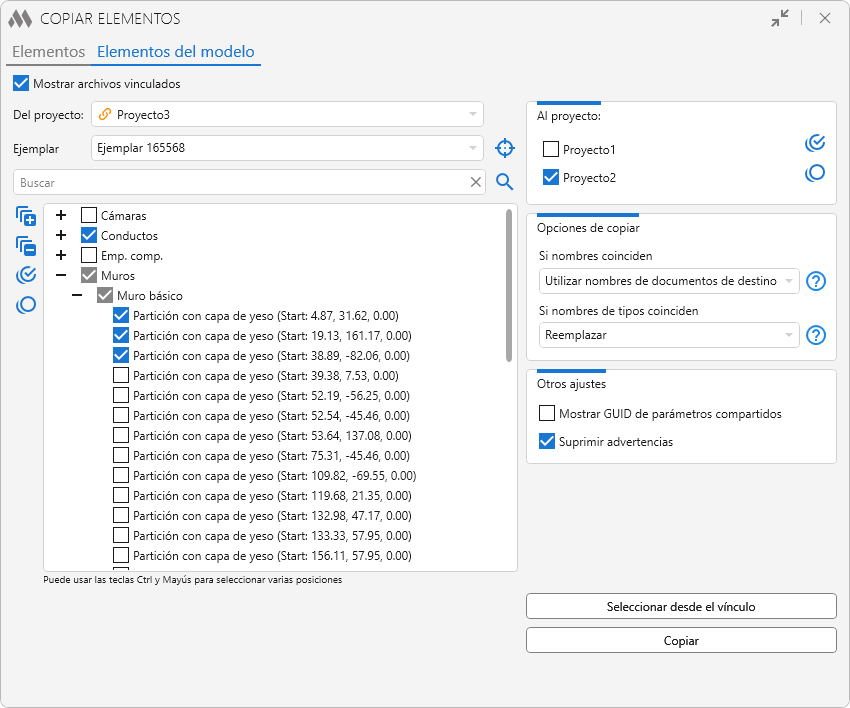Open help for 'Si nombres de tipos coinciden'
Viewport: 850px width, 708px height.
(816, 335)
